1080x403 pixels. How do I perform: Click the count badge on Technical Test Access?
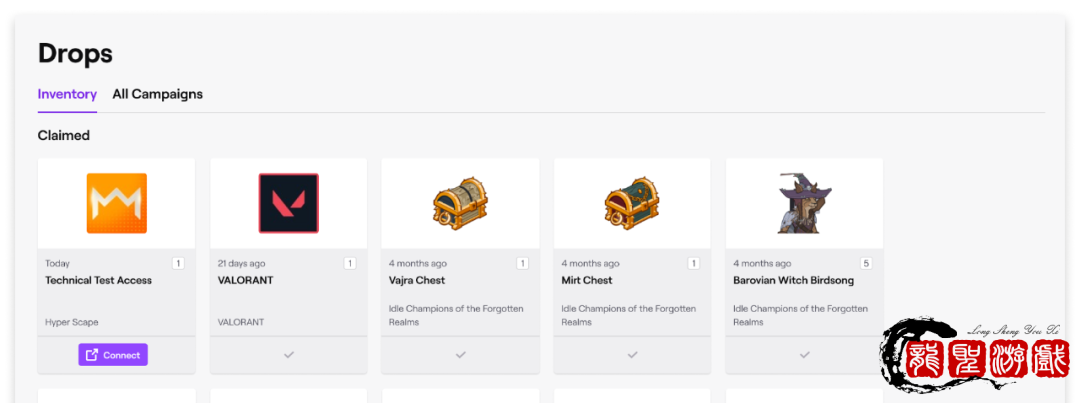pyautogui.click(x=178, y=263)
